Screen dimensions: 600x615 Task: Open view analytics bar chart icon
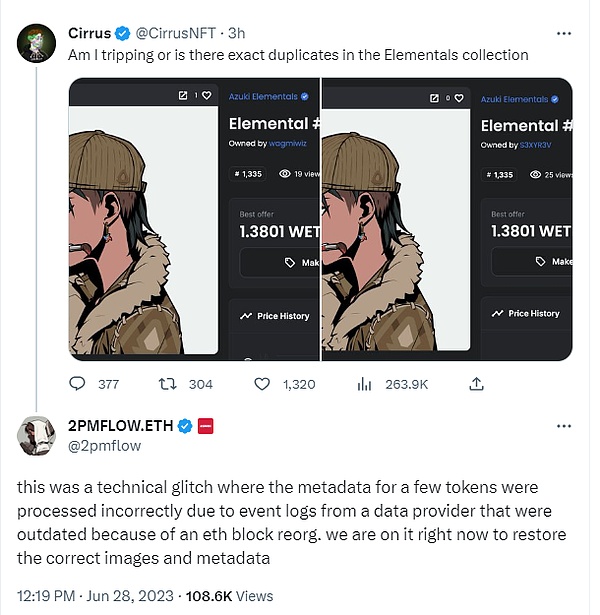click(365, 384)
